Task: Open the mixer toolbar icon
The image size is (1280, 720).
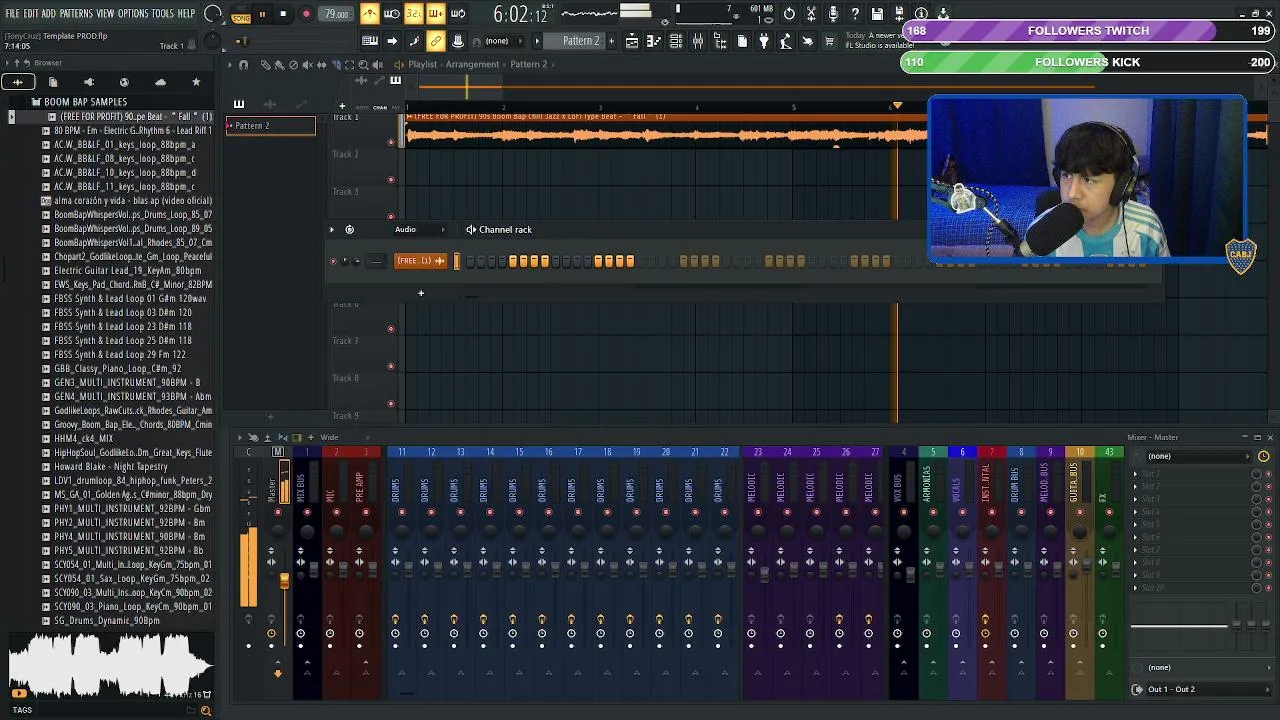Action: tap(698, 41)
